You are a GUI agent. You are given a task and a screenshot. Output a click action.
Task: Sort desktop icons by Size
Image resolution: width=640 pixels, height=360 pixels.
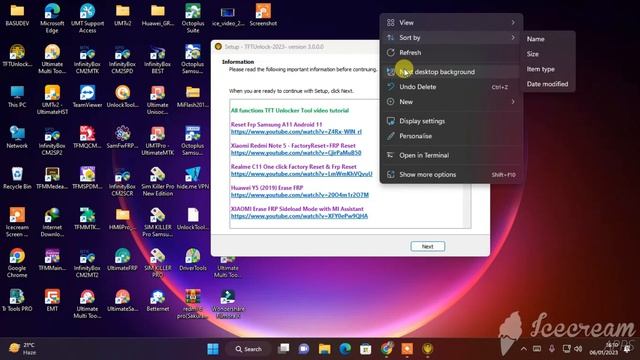(x=548, y=54)
